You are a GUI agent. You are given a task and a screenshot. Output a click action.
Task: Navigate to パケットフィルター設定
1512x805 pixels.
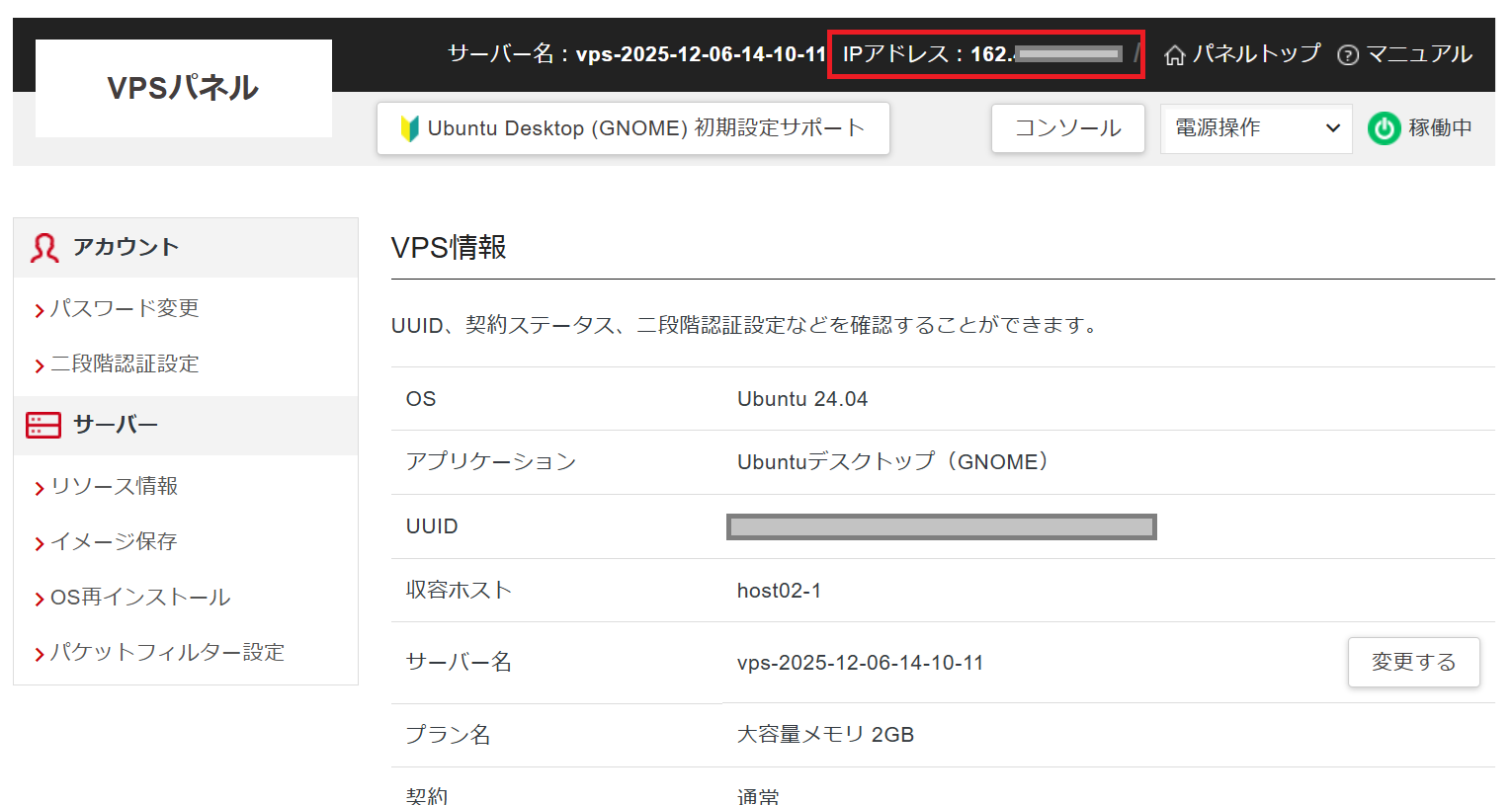(167, 653)
